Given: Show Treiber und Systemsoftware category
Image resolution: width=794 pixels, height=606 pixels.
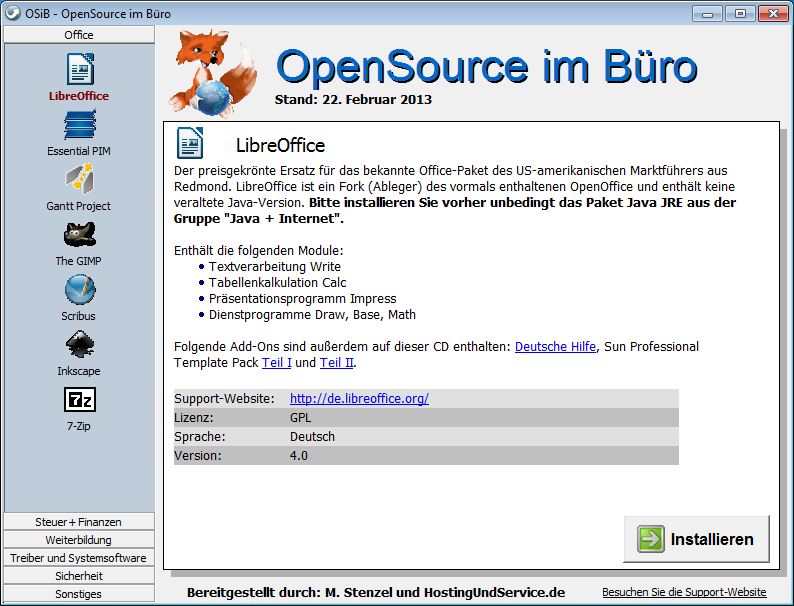Looking at the screenshot, I should (78, 558).
